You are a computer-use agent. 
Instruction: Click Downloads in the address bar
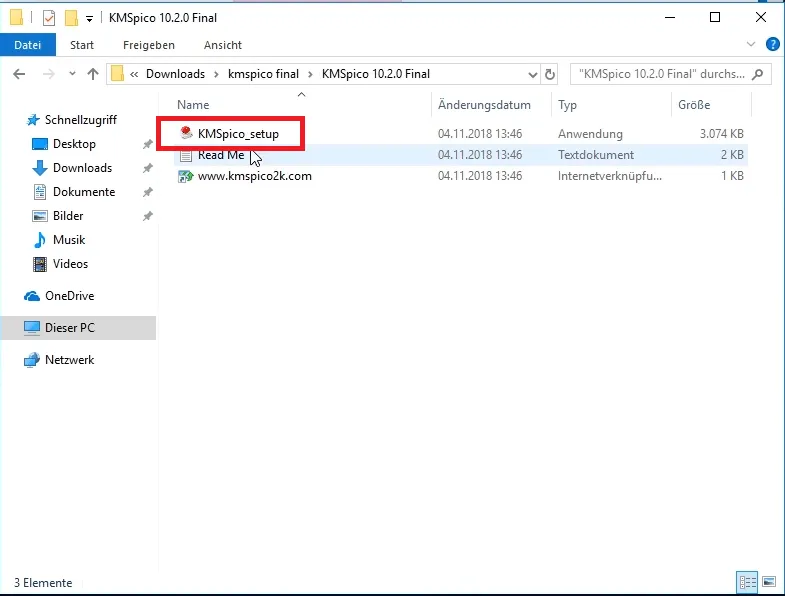point(175,74)
